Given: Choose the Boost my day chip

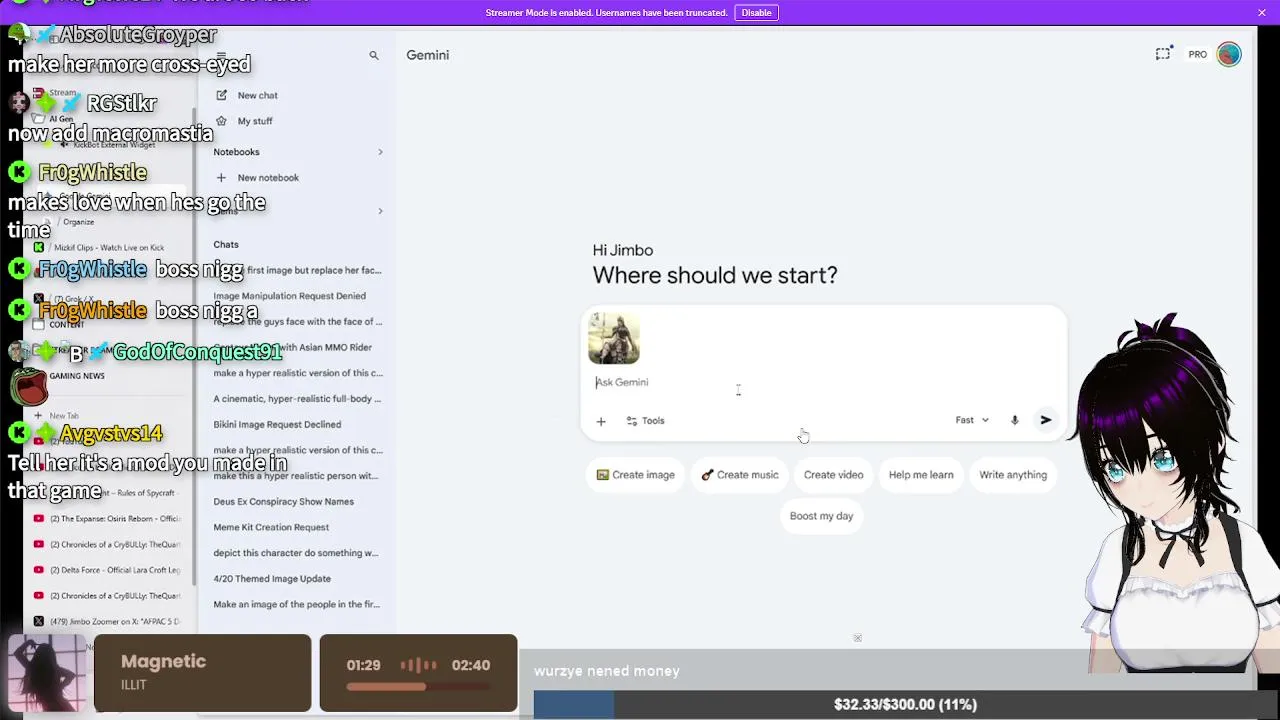Looking at the screenshot, I should tap(821, 516).
